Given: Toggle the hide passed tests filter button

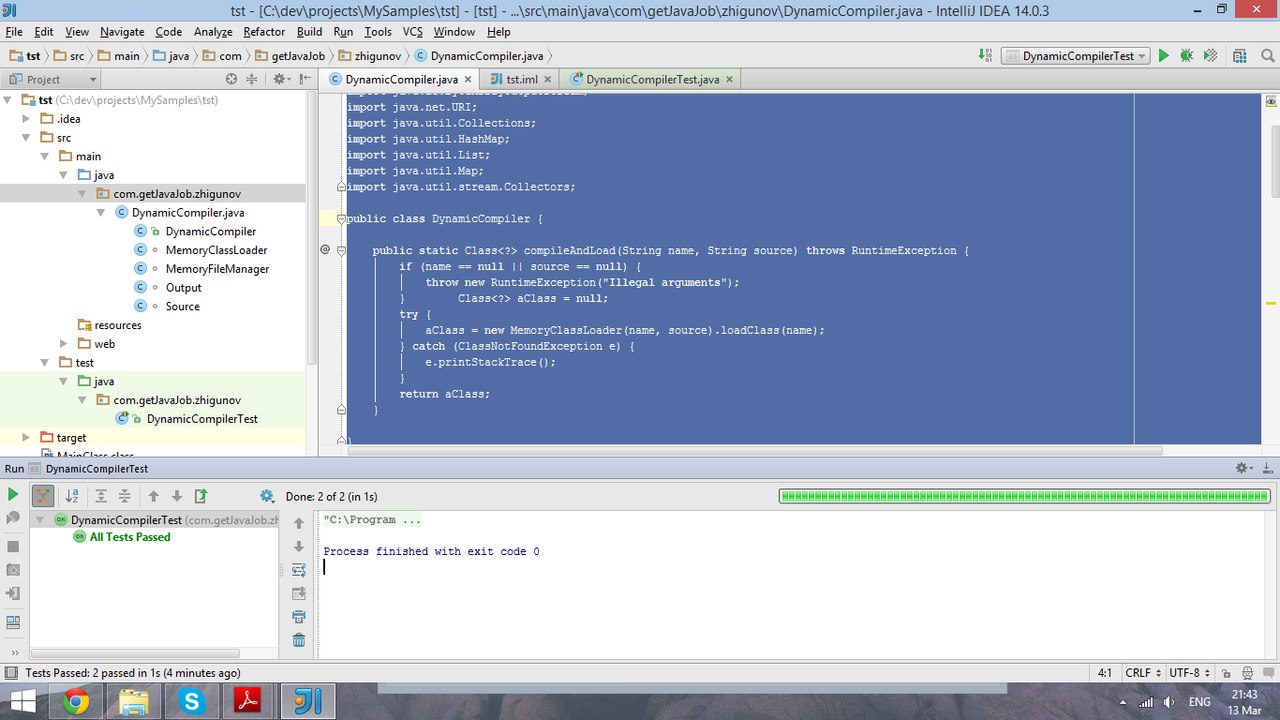Looking at the screenshot, I should point(43,495).
